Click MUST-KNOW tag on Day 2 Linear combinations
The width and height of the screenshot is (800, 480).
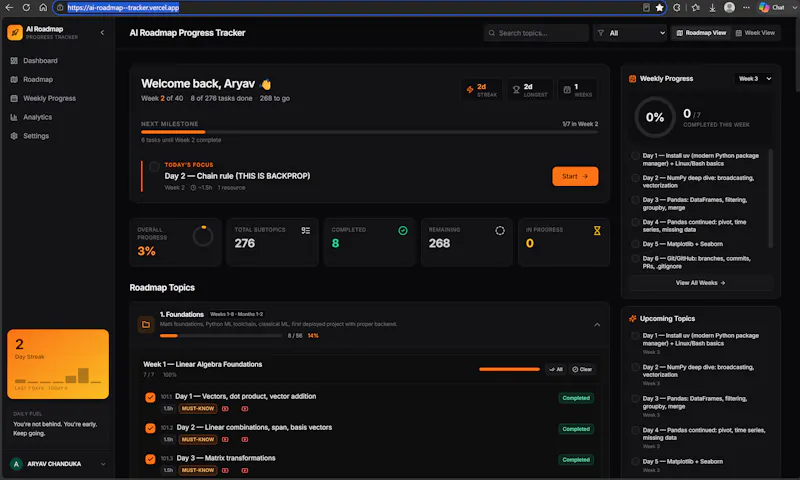[x=198, y=440]
